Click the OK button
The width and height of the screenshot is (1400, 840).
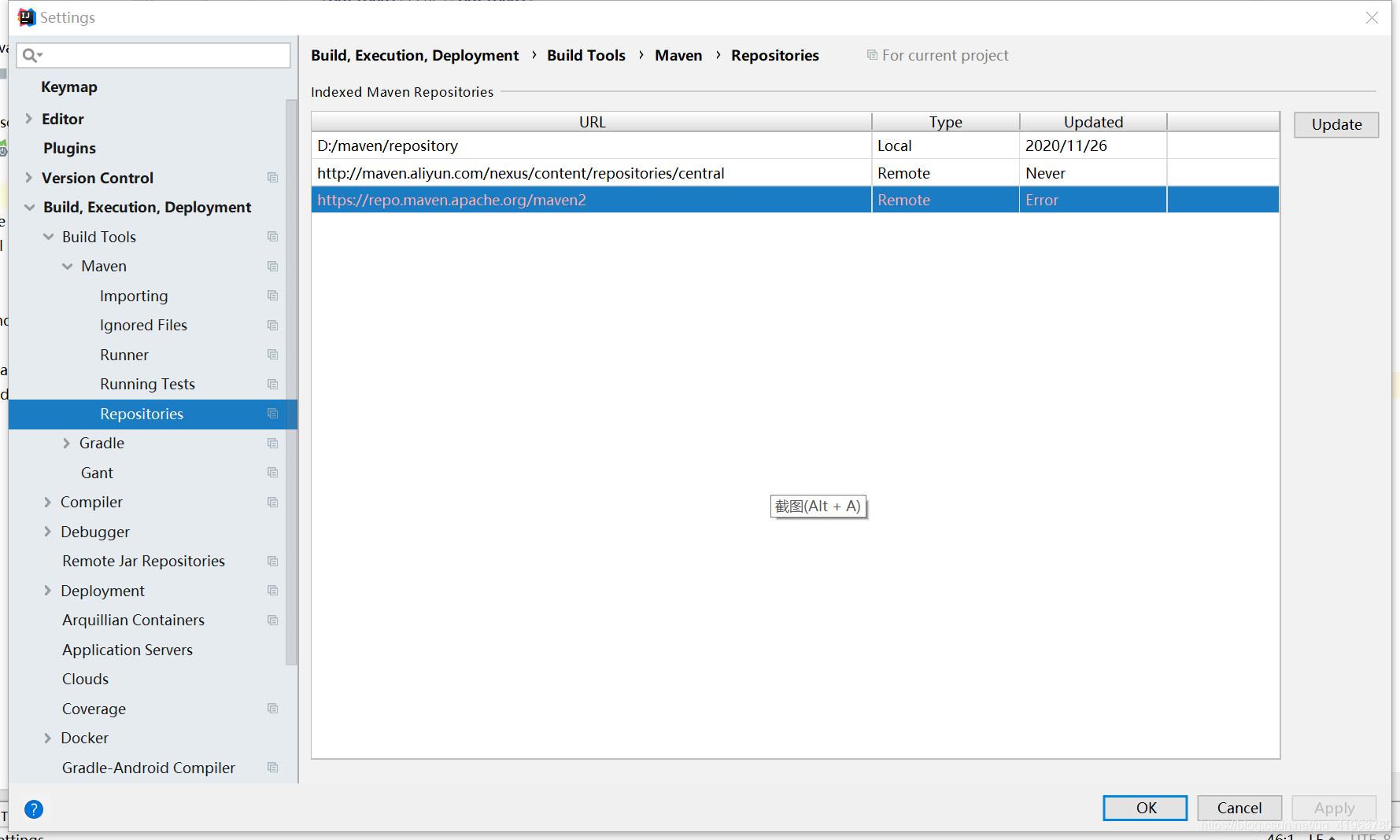1145,808
